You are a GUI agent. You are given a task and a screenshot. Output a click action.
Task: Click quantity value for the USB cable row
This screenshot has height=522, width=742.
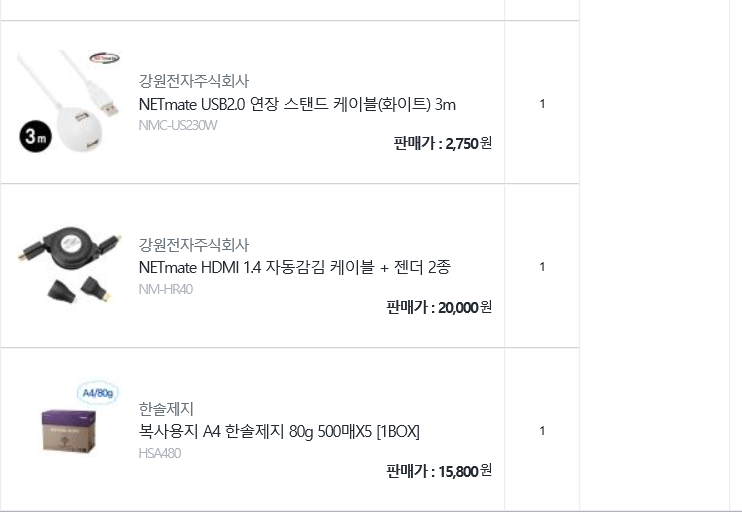coord(542,103)
